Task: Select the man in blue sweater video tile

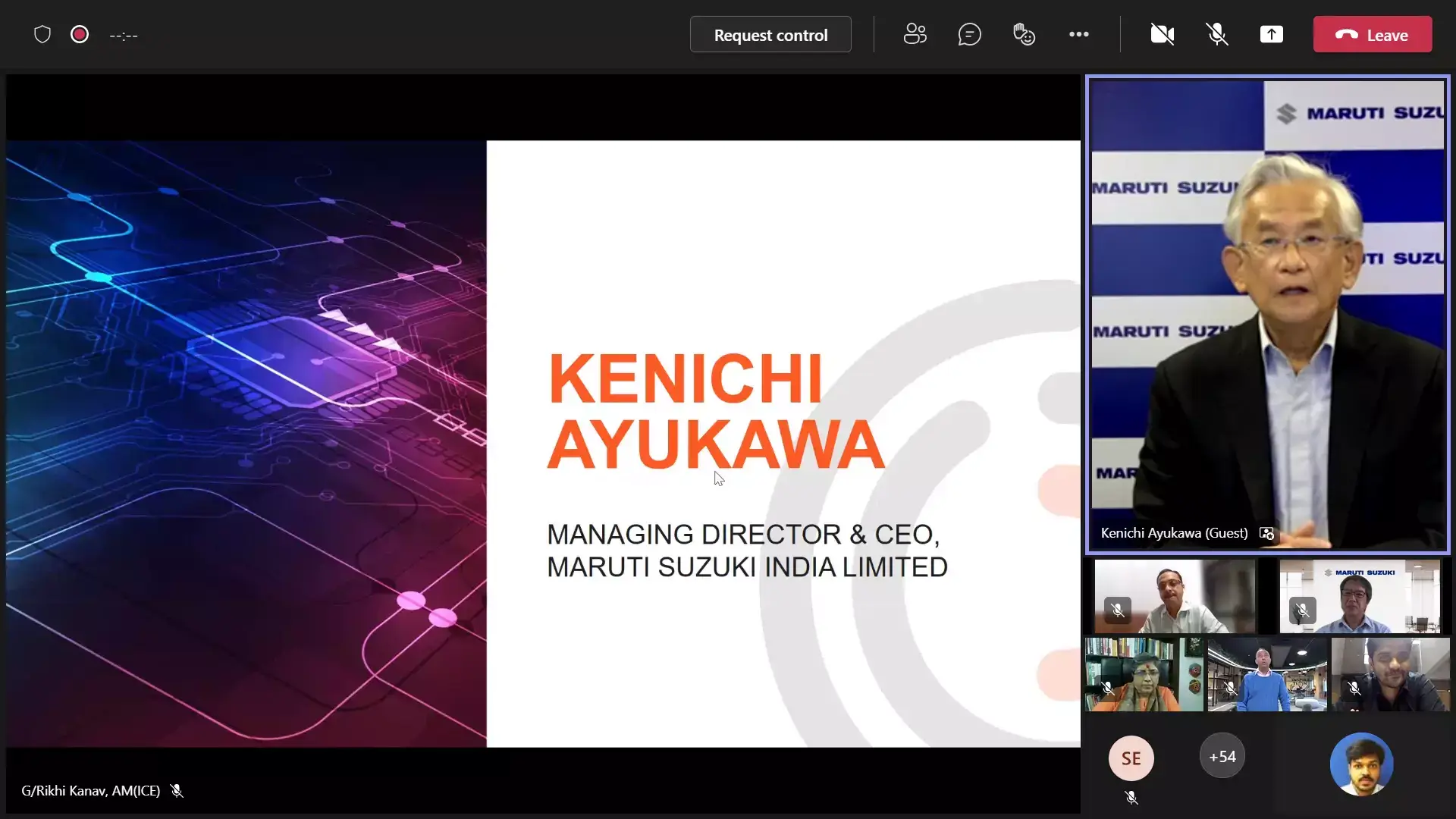Action: click(x=1267, y=674)
